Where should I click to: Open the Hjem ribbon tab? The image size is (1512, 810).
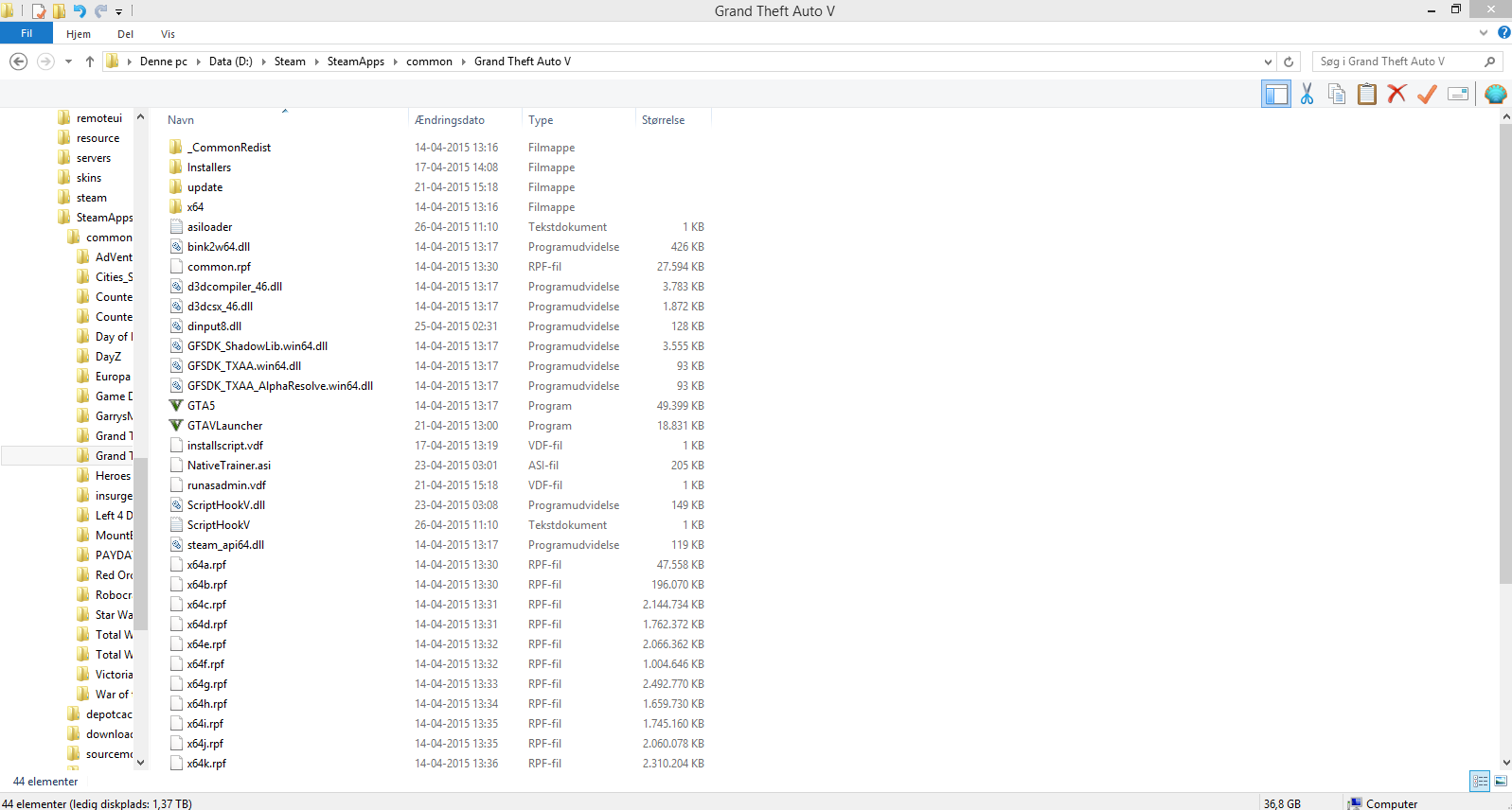tap(79, 34)
